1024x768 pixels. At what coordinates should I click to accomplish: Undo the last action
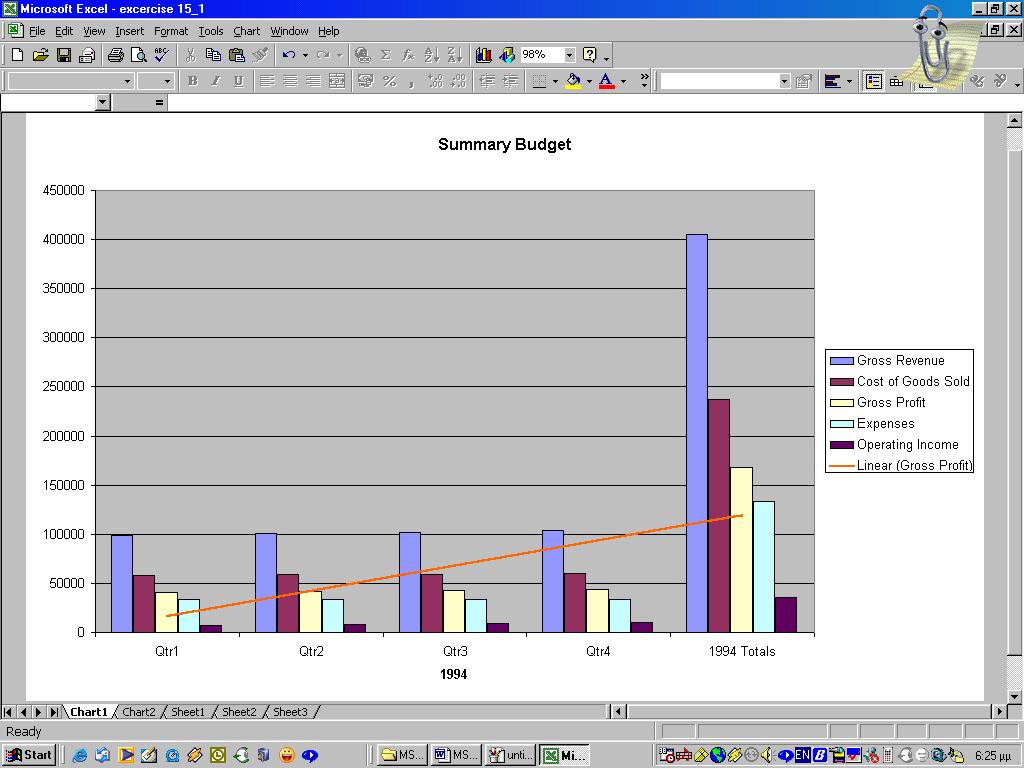tap(289, 55)
